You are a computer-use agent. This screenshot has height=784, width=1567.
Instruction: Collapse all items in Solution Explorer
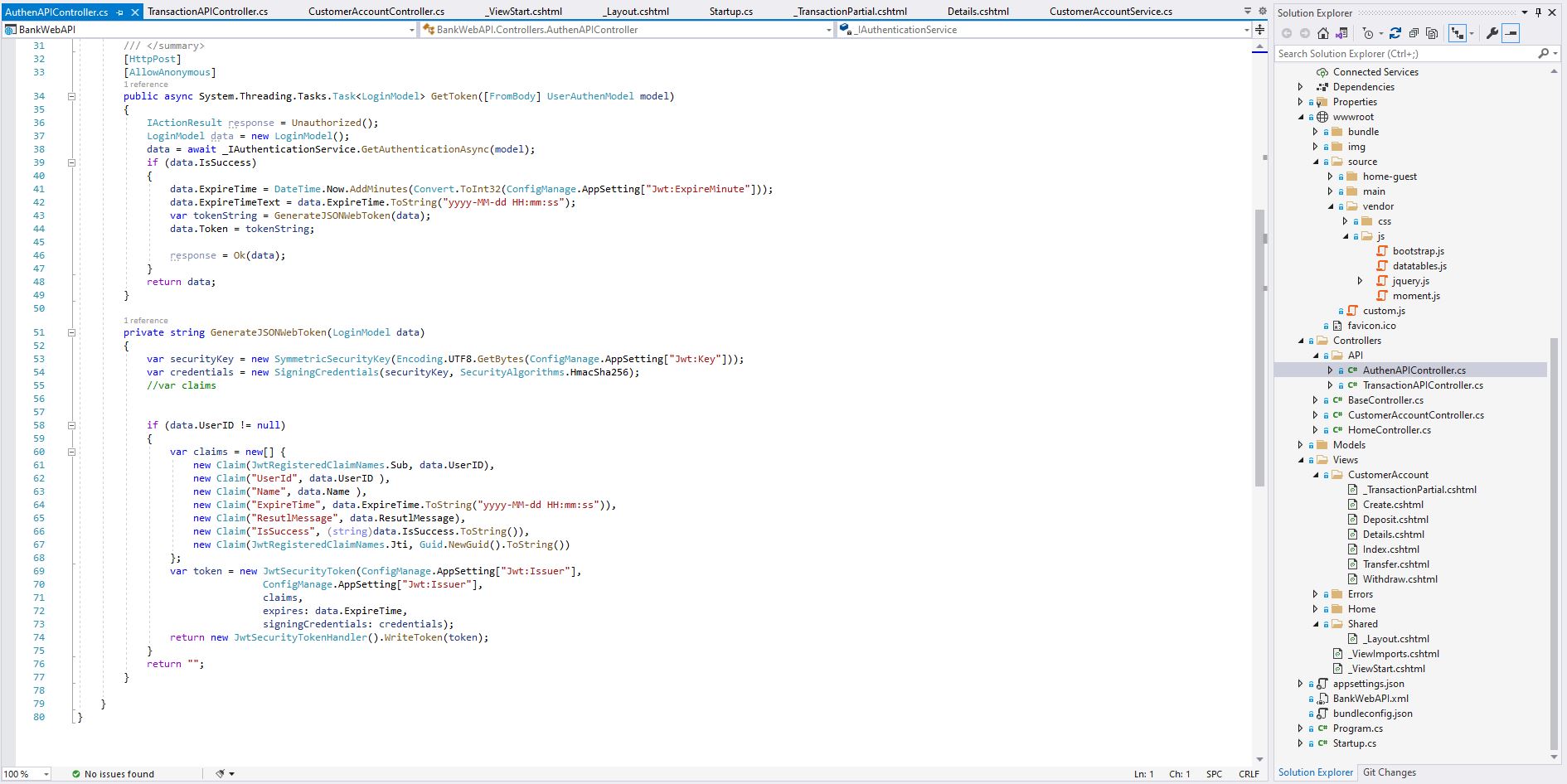pyautogui.click(x=1414, y=33)
